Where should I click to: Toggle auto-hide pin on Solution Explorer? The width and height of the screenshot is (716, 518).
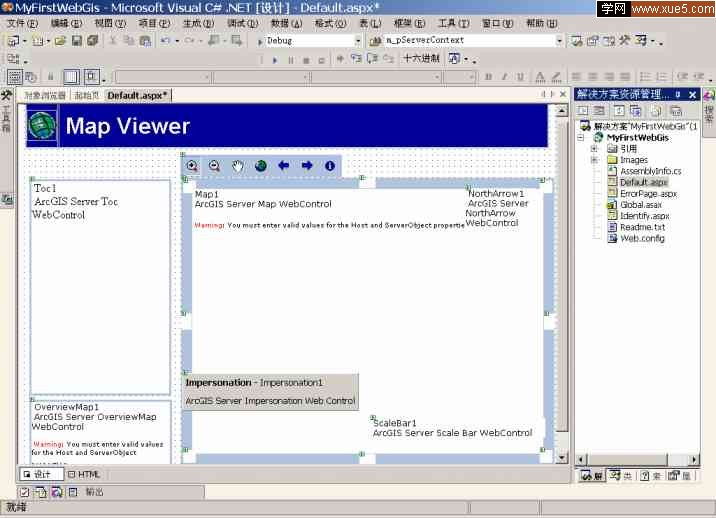[x=678, y=95]
